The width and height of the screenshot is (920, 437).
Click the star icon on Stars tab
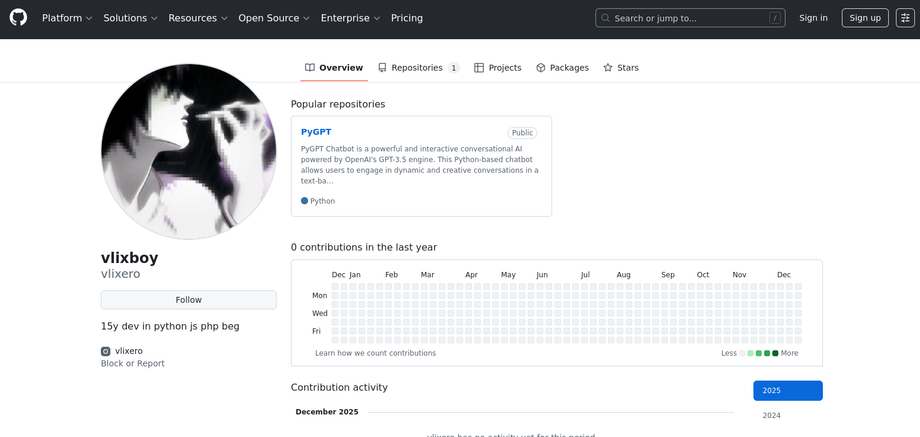pos(608,67)
